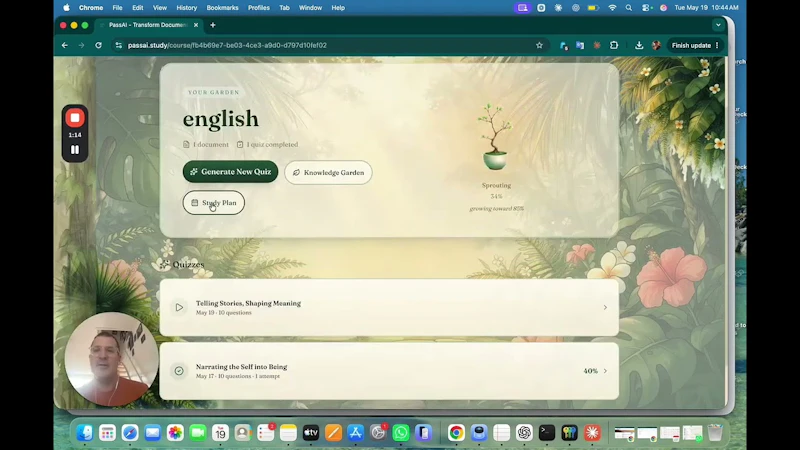Open Trash in the dock

click(715, 433)
